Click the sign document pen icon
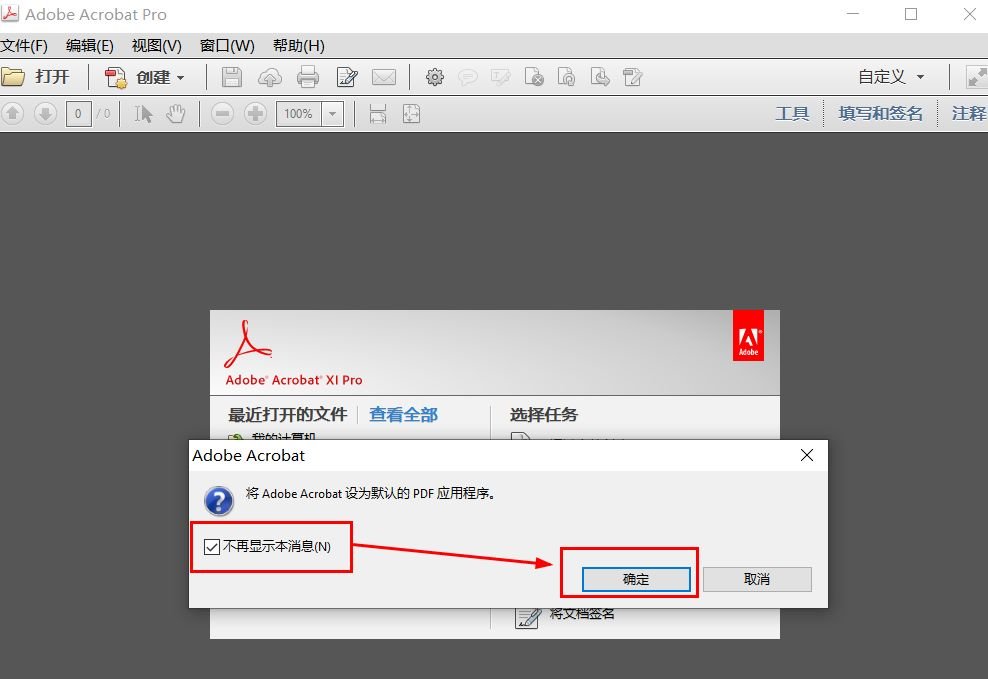The image size is (988, 679). click(347, 77)
